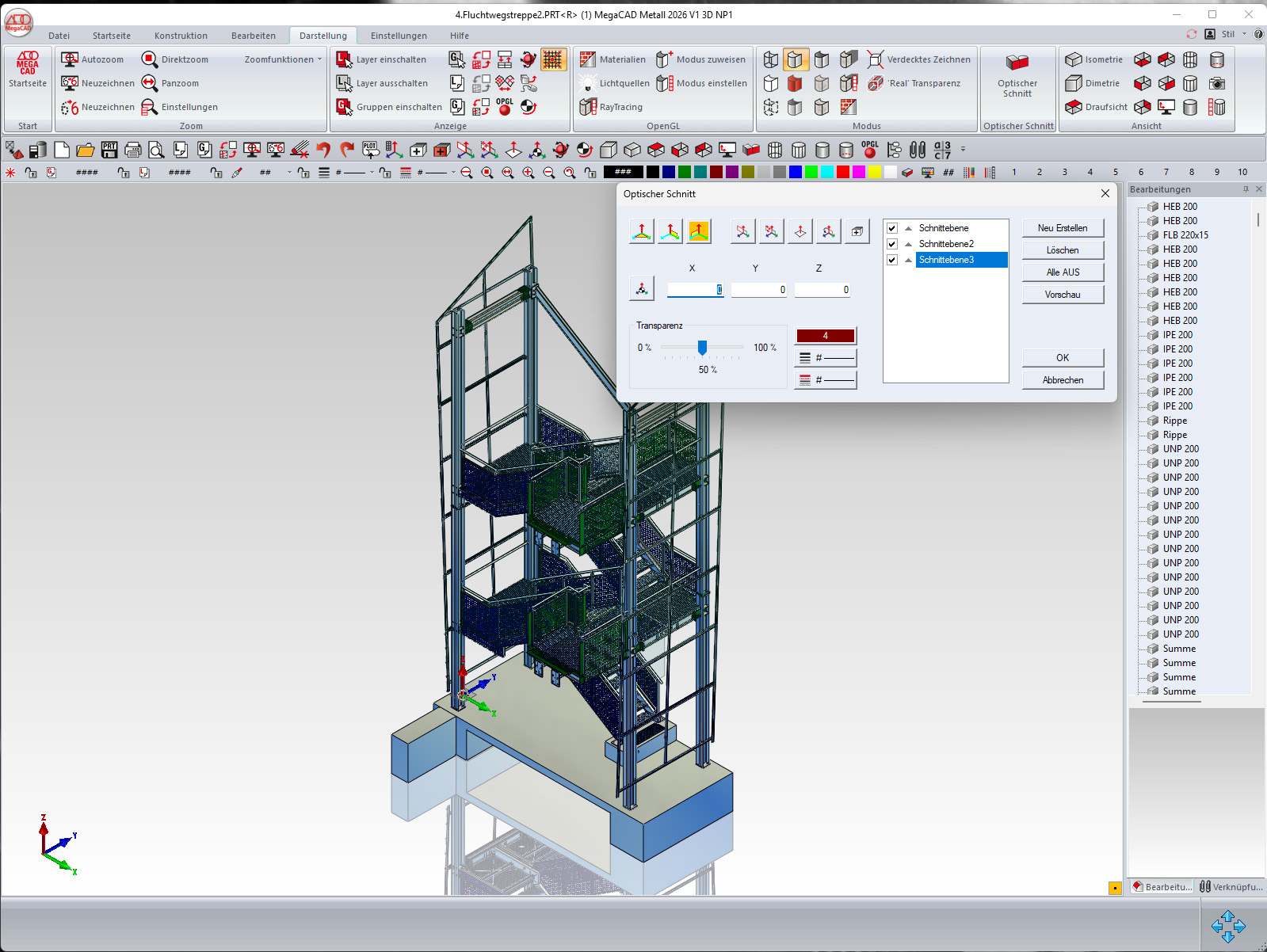1267x952 pixels.
Task: Click the Draufsicht view icon
Action: point(1074,107)
